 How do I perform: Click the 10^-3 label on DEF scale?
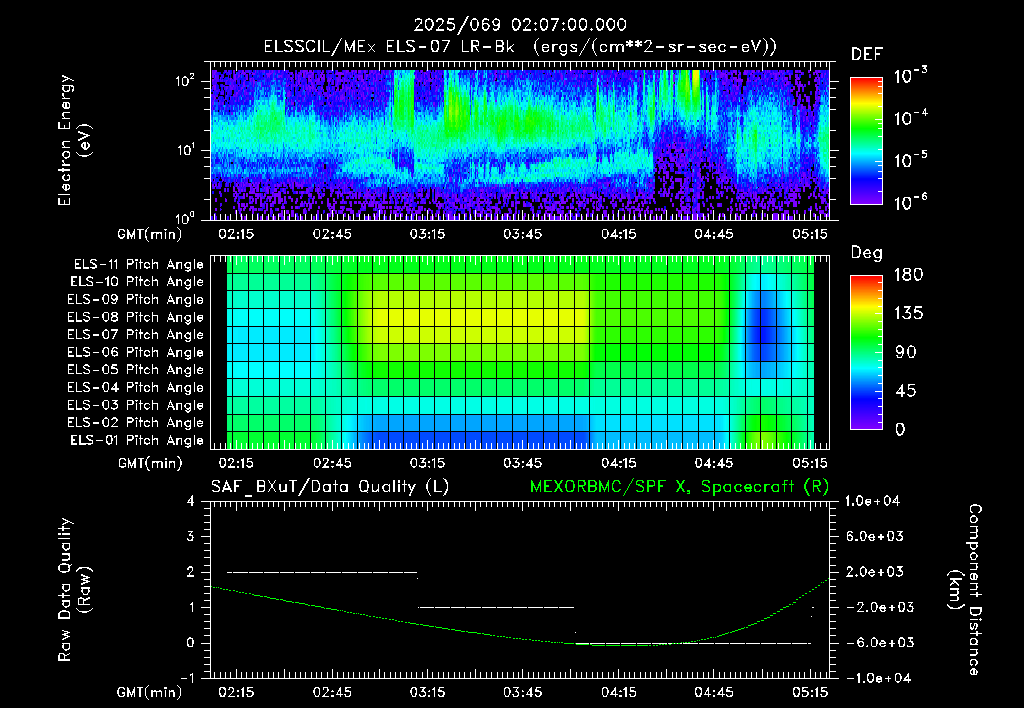tap(910, 75)
